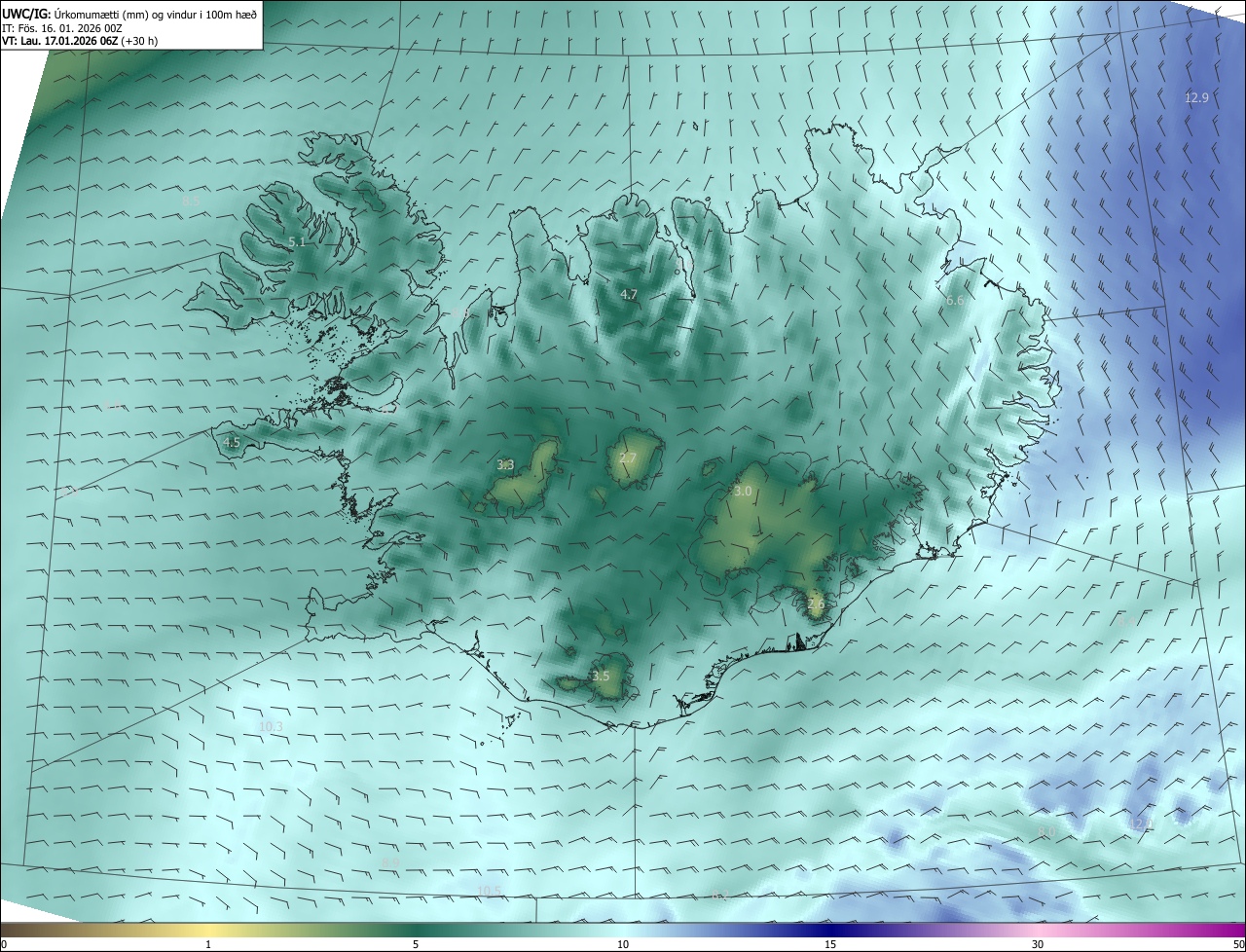The height and width of the screenshot is (952, 1246).
Task: Click the 2.7 value label on the central glacier
Action: coord(628,458)
